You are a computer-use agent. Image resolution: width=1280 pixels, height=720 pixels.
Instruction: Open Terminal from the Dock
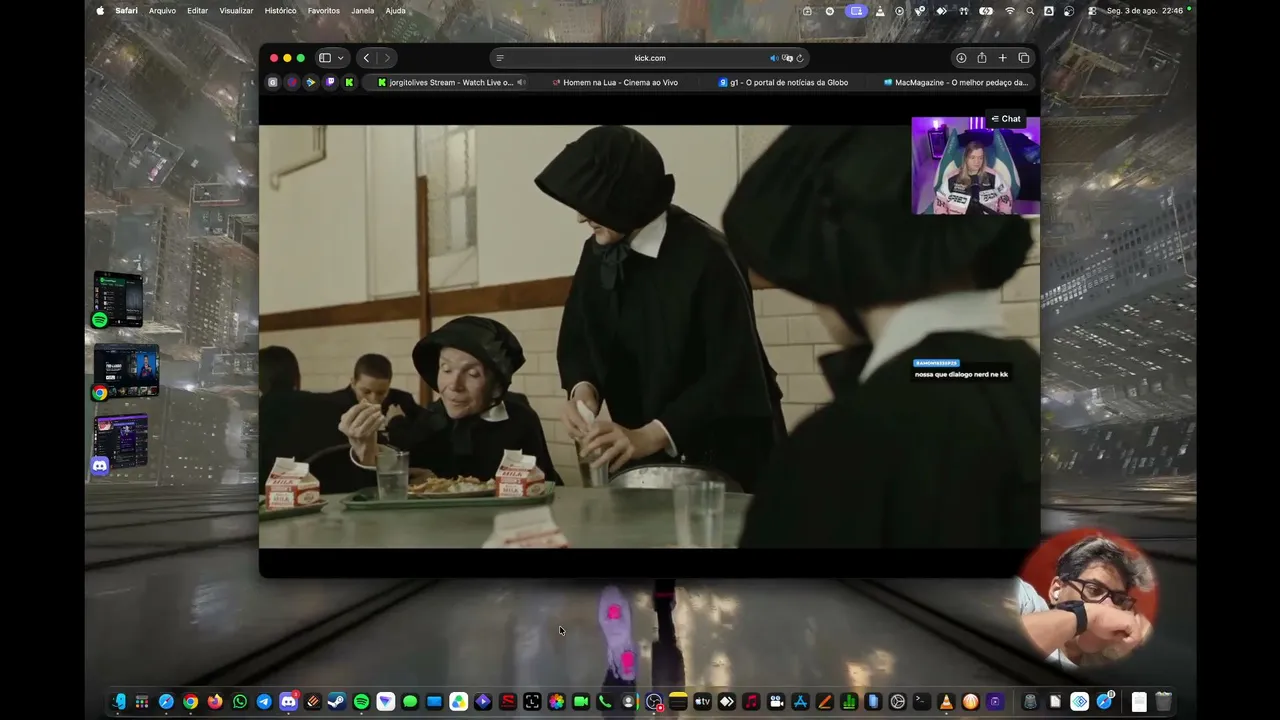(921, 702)
